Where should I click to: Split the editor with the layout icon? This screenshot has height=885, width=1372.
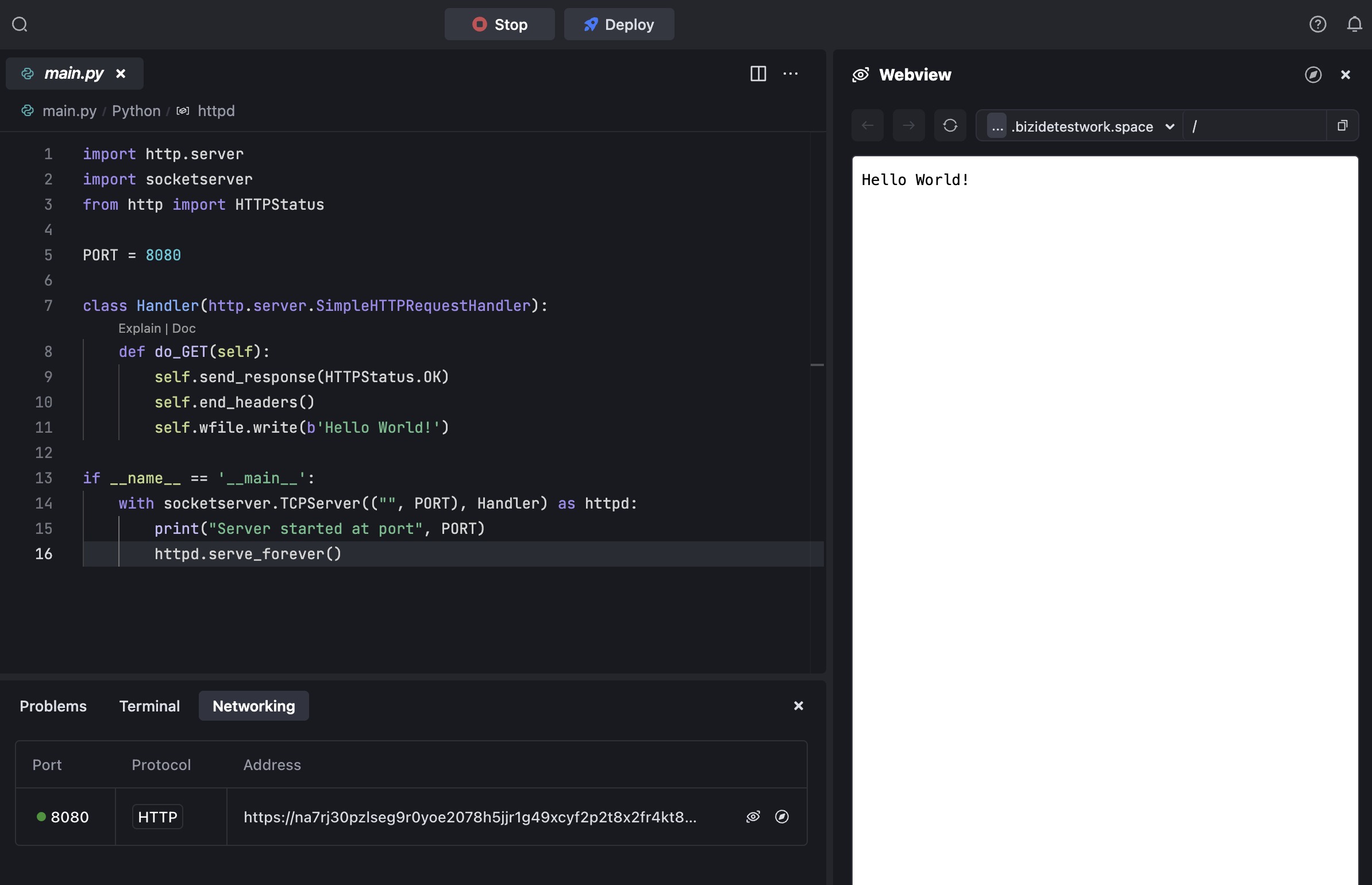[758, 74]
